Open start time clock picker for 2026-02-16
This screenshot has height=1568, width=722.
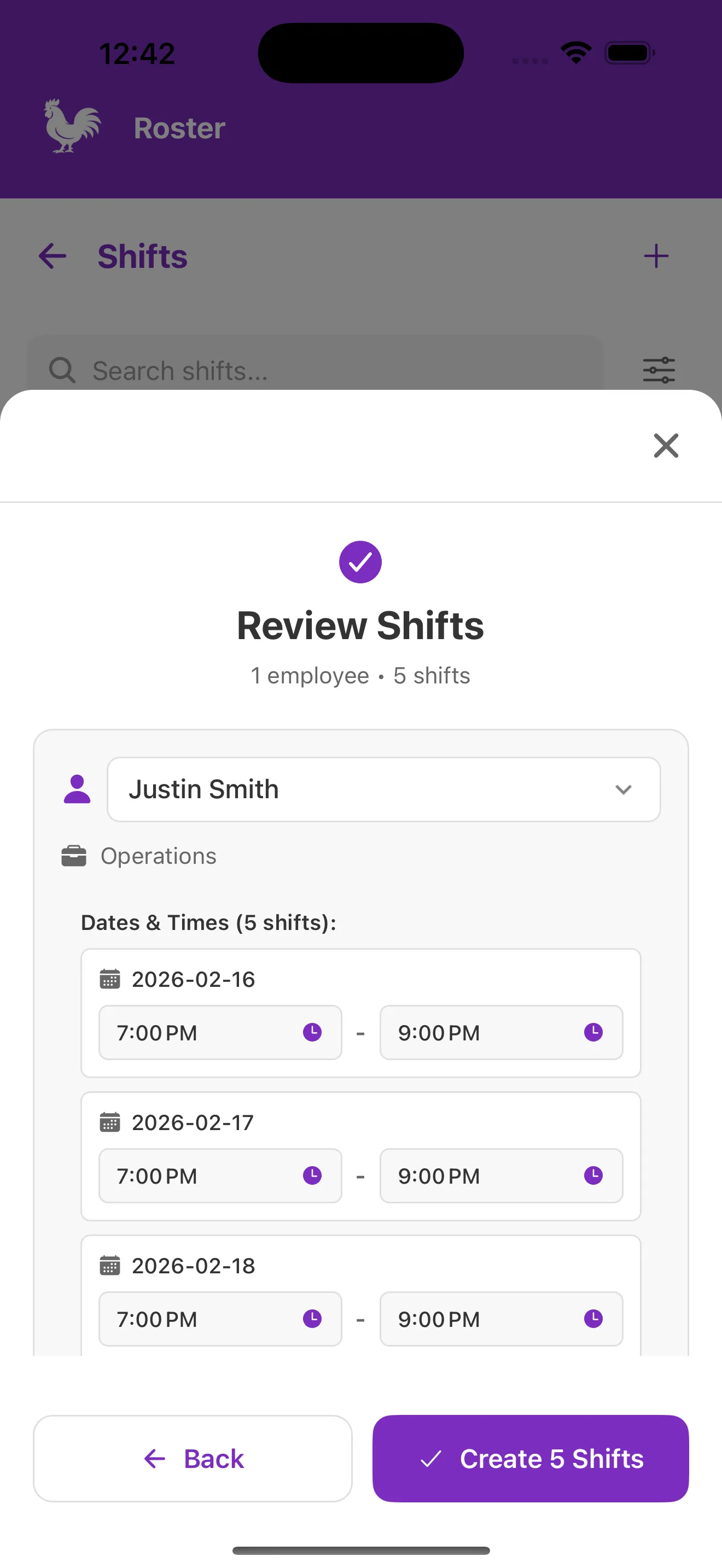click(x=312, y=1032)
